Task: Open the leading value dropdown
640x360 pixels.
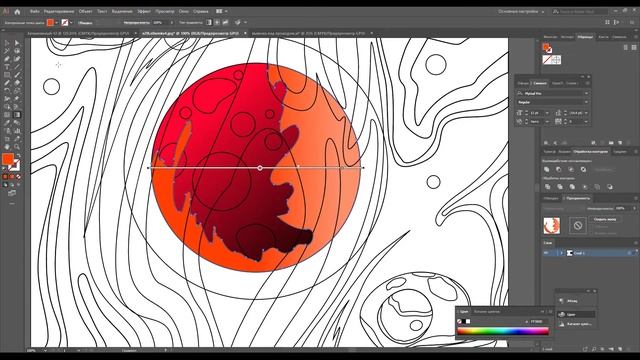Action: [x=587, y=113]
